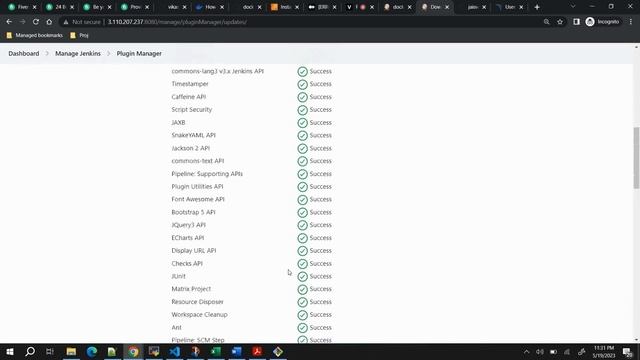The height and width of the screenshot is (360, 640).
Task: Click the Matrix Project plugin name text
Action: click(x=191, y=289)
